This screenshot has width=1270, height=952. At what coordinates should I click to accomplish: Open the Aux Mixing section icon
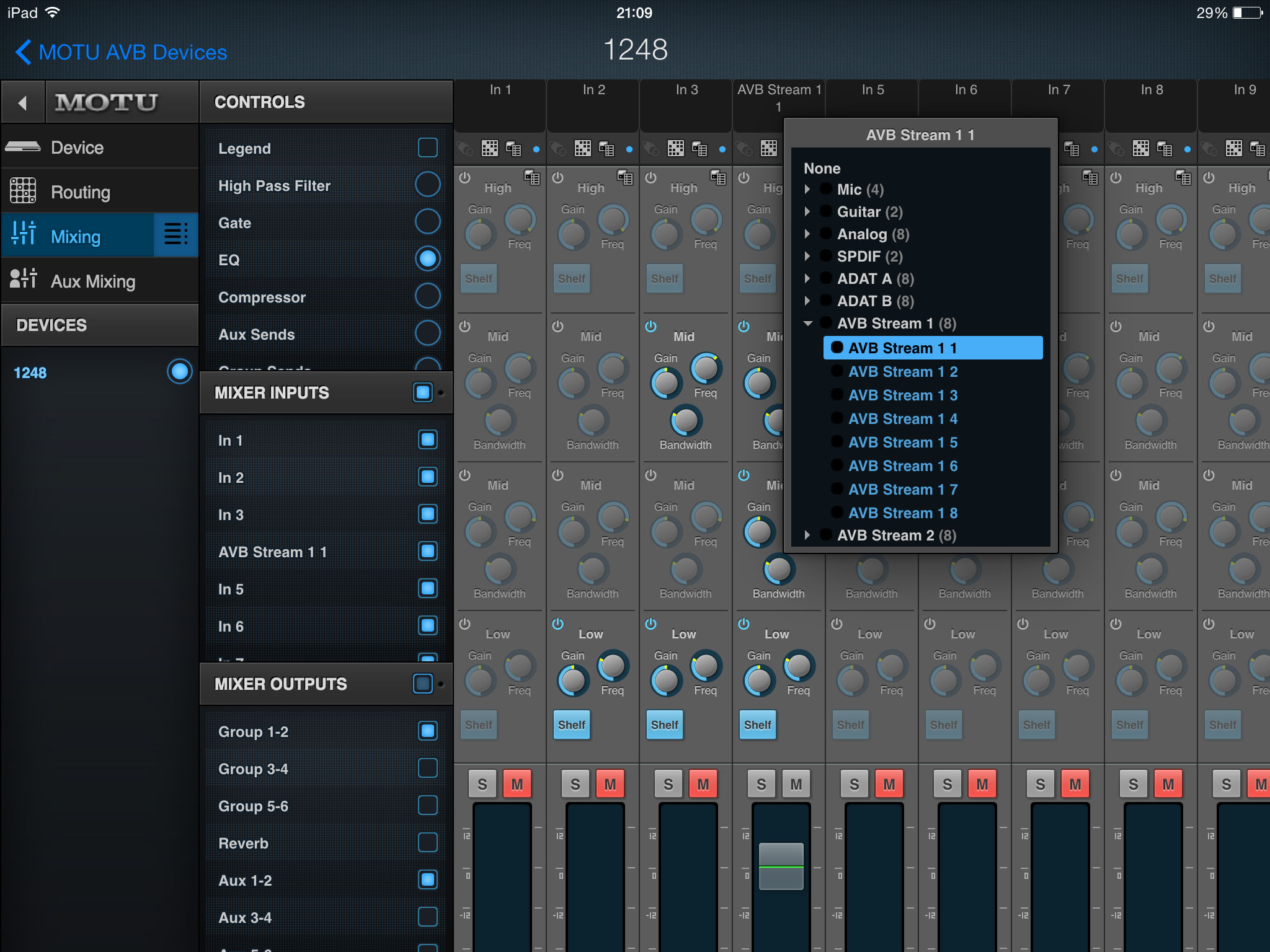pos(24,280)
